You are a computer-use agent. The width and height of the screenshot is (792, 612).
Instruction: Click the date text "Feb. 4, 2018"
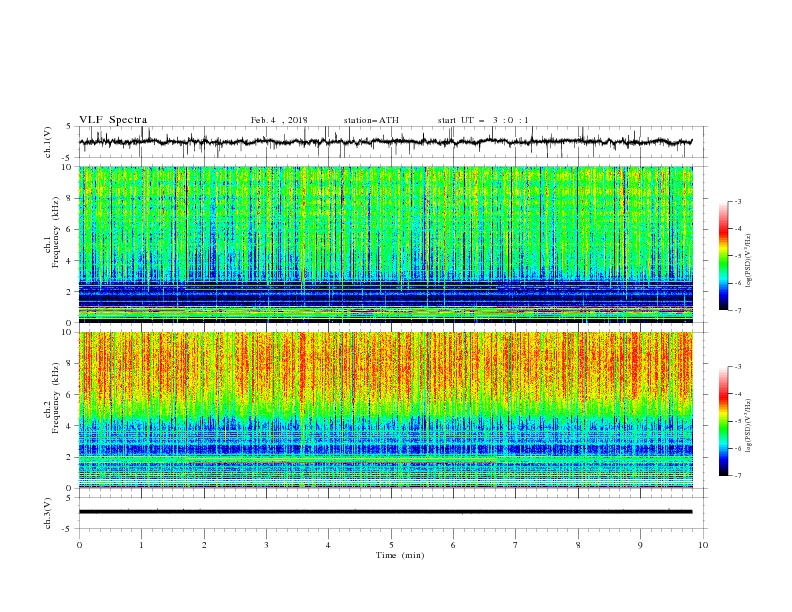coord(279,120)
